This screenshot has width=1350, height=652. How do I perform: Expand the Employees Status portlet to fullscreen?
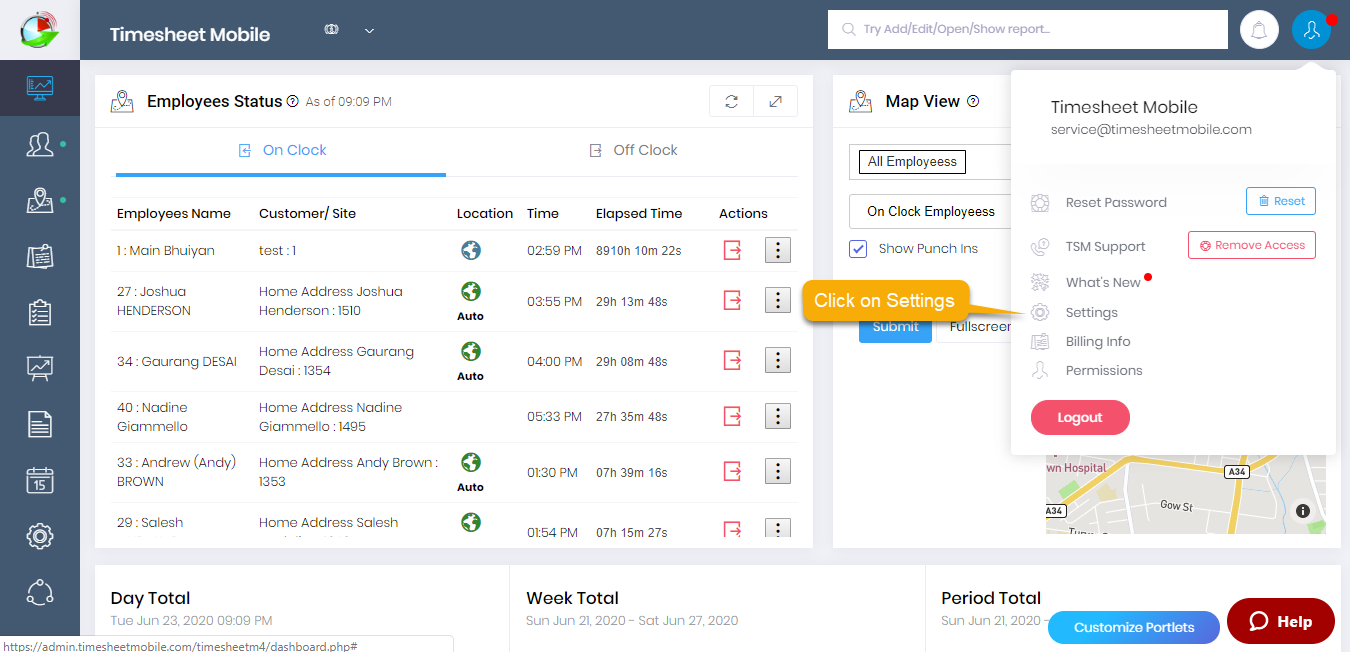[775, 101]
